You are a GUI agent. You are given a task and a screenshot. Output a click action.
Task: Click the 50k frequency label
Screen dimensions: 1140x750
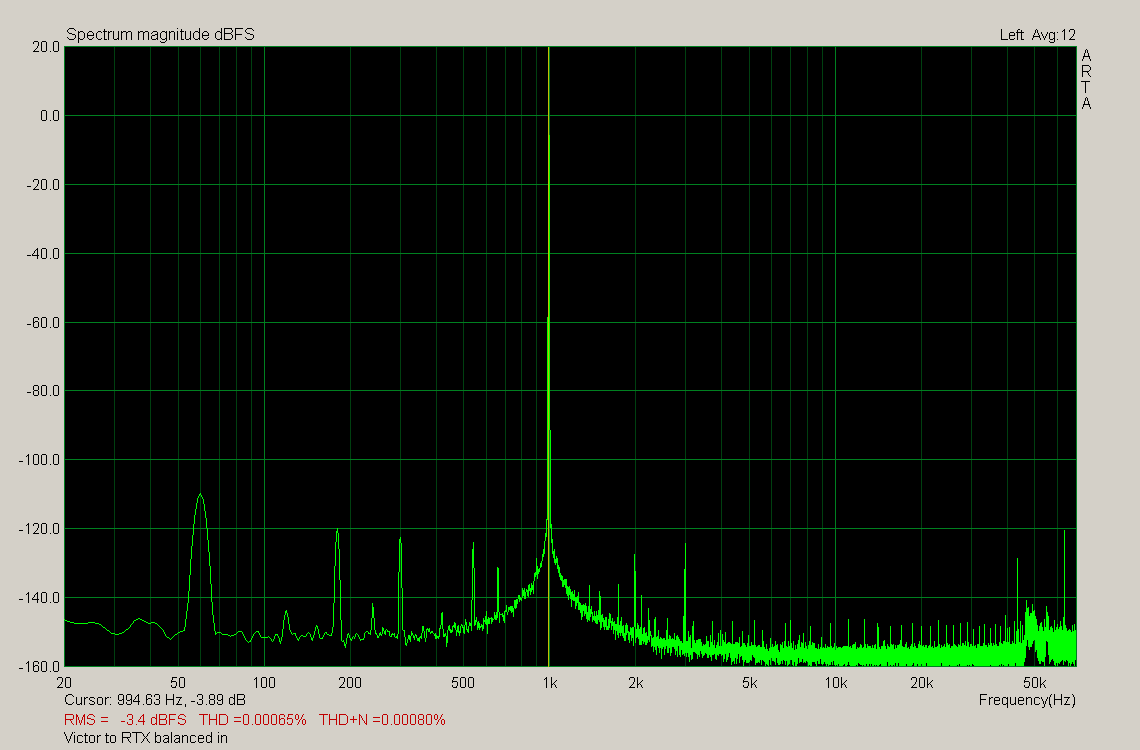point(1035,682)
